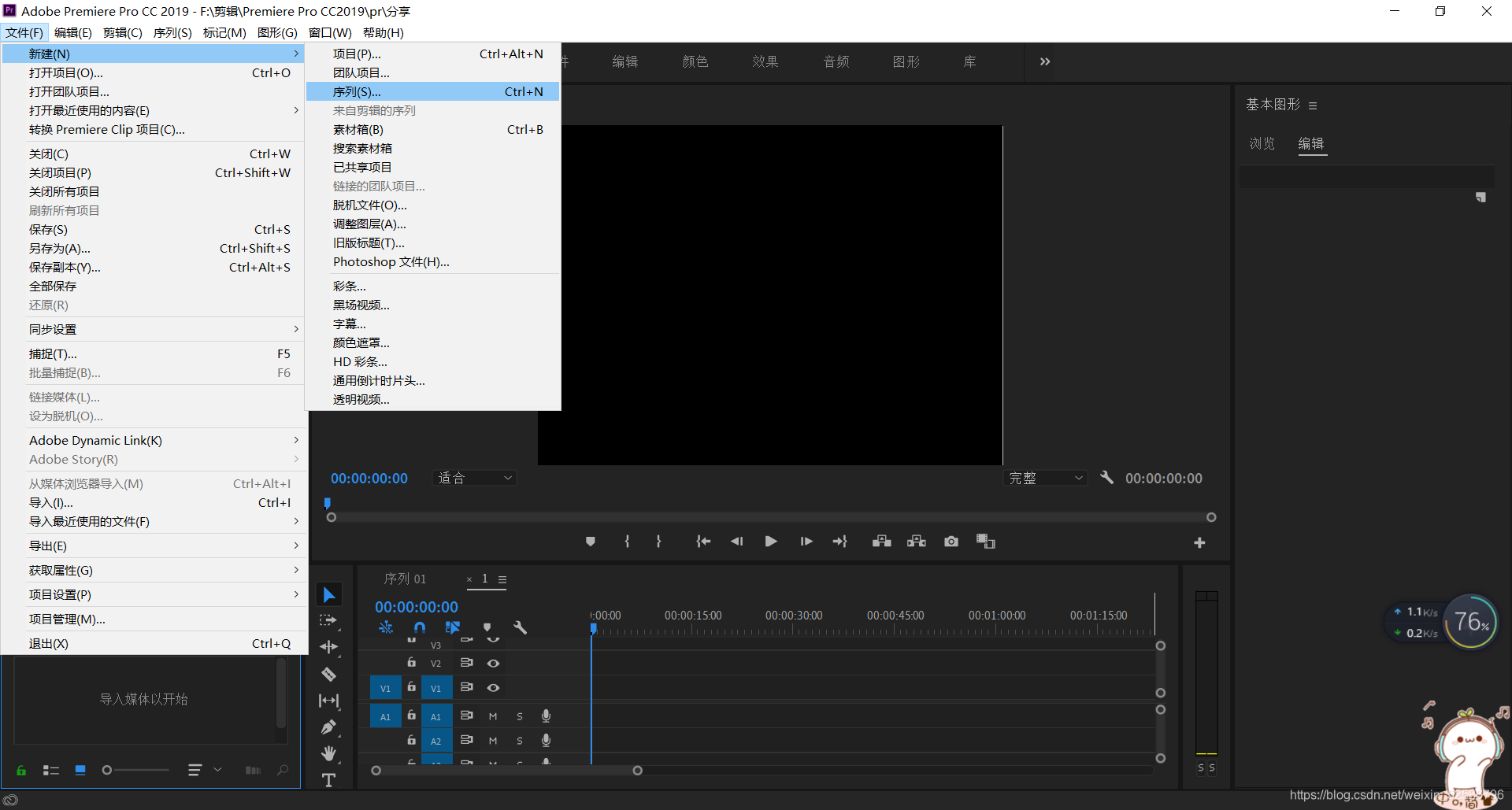Screen dimensions: 1512x810
Task: Select 调整图层(A) menu entry
Action: (x=434, y=224)
